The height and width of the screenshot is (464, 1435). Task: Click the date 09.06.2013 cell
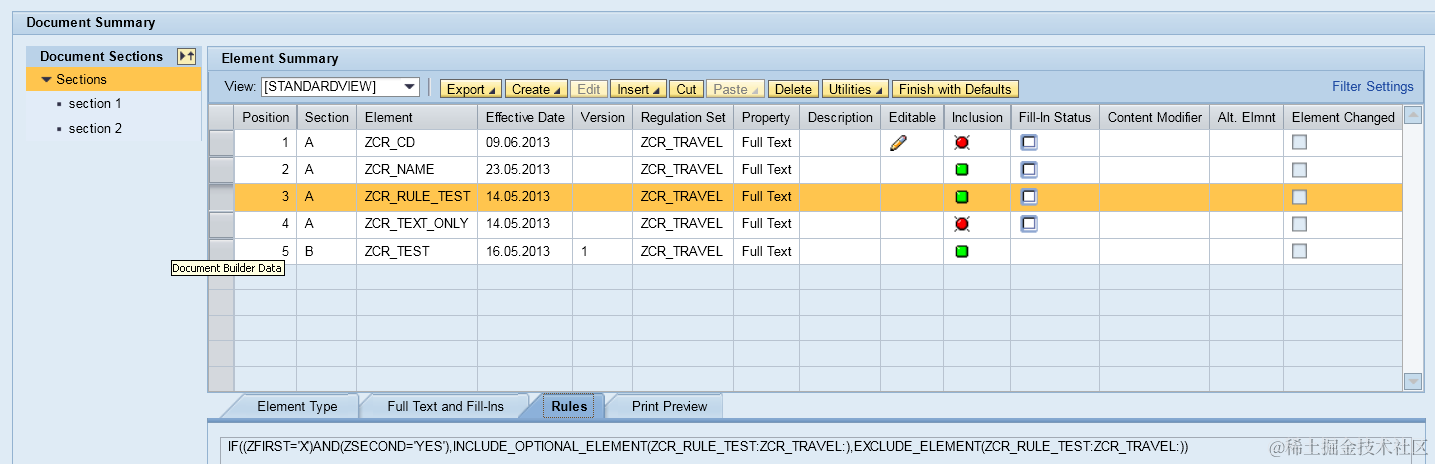click(525, 143)
